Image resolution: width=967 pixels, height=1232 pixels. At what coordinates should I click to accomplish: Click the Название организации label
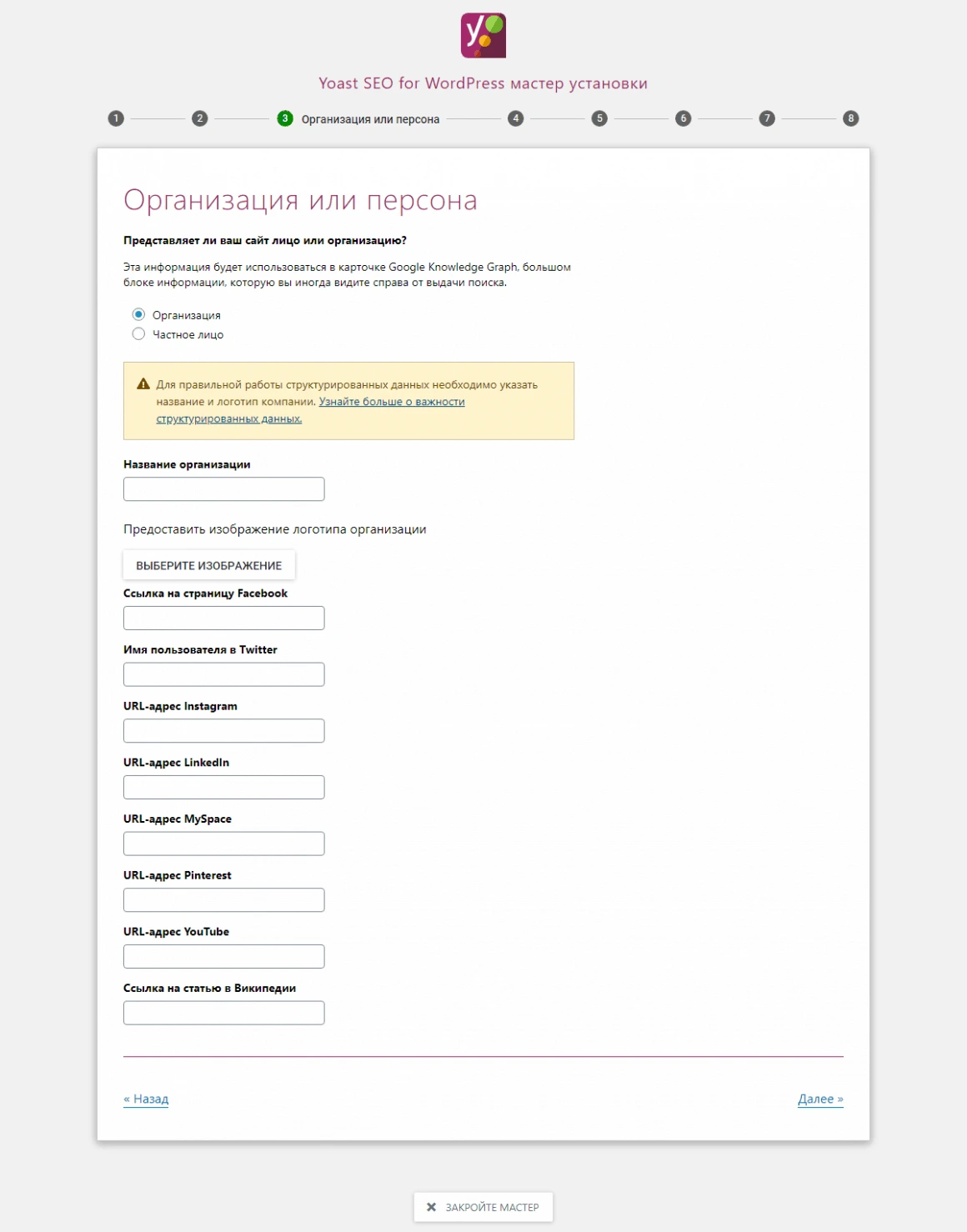pos(187,464)
